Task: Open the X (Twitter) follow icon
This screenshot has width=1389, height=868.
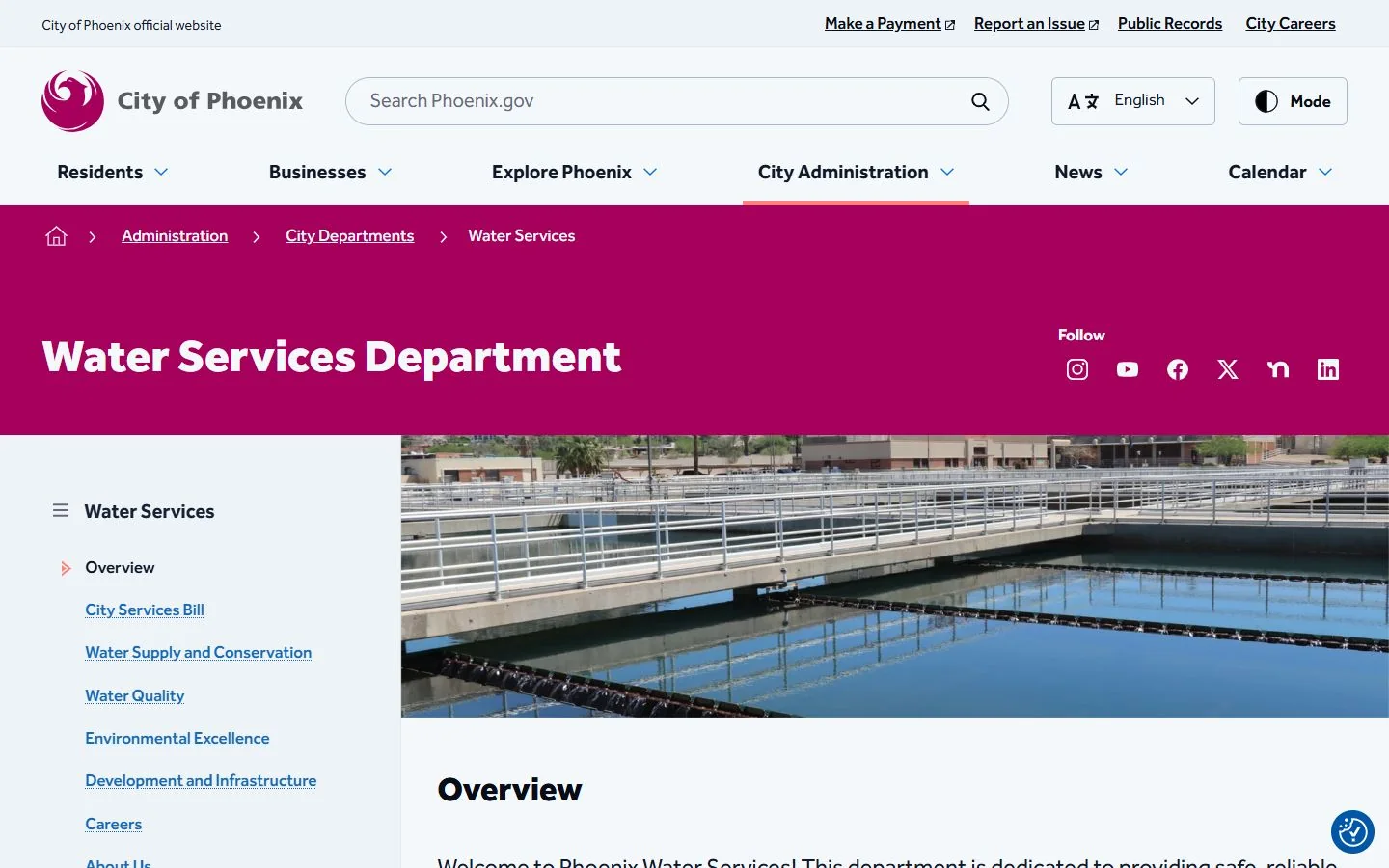Action: (1228, 369)
